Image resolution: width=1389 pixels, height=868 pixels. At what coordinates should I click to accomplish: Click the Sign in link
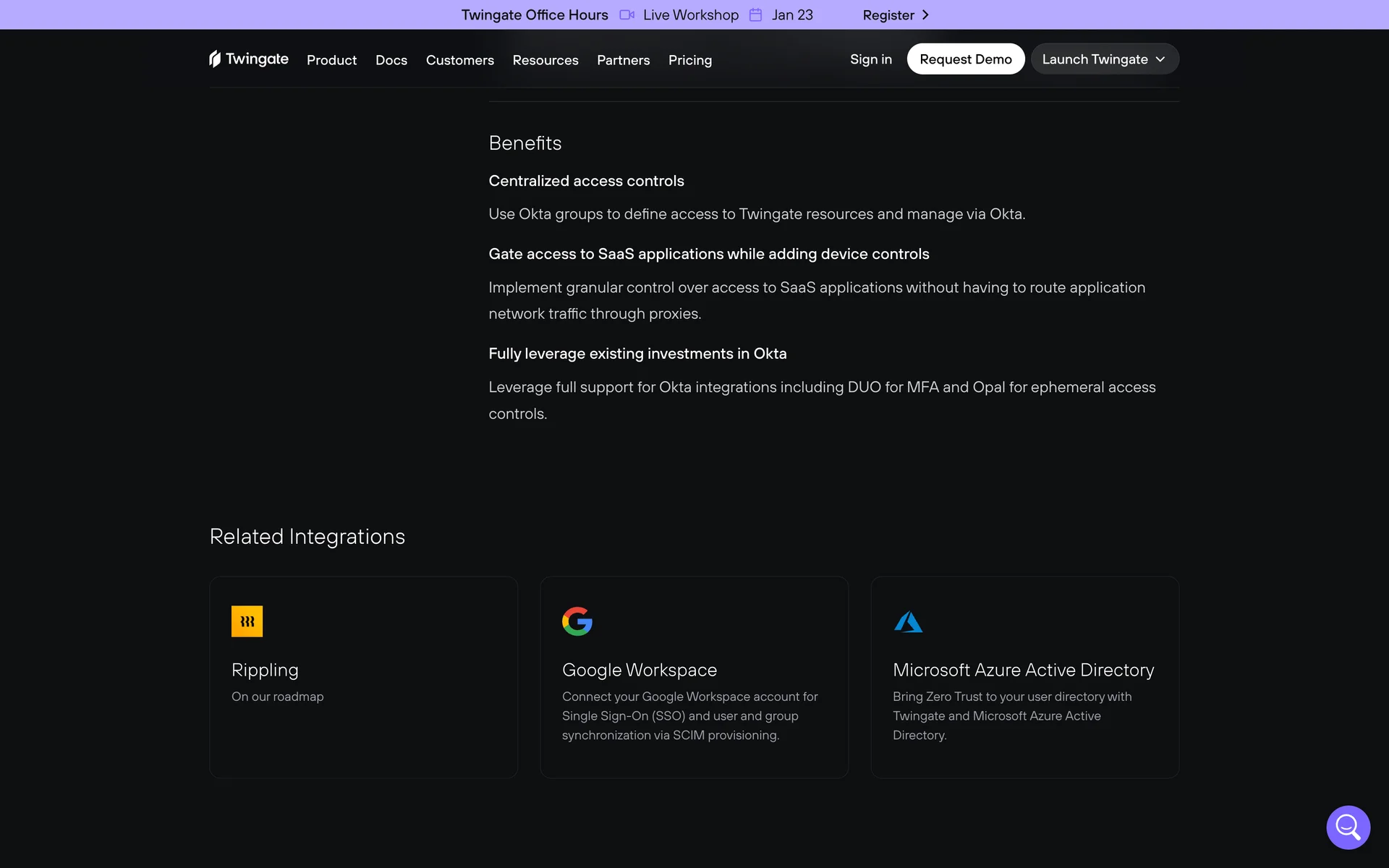[x=870, y=59]
